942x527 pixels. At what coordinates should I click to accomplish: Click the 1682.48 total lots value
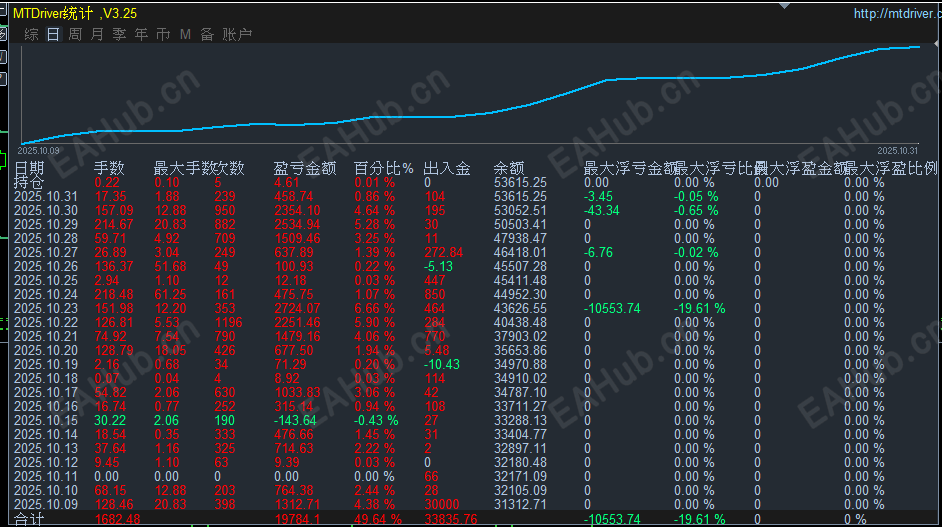pyautogui.click(x=117, y=519)
